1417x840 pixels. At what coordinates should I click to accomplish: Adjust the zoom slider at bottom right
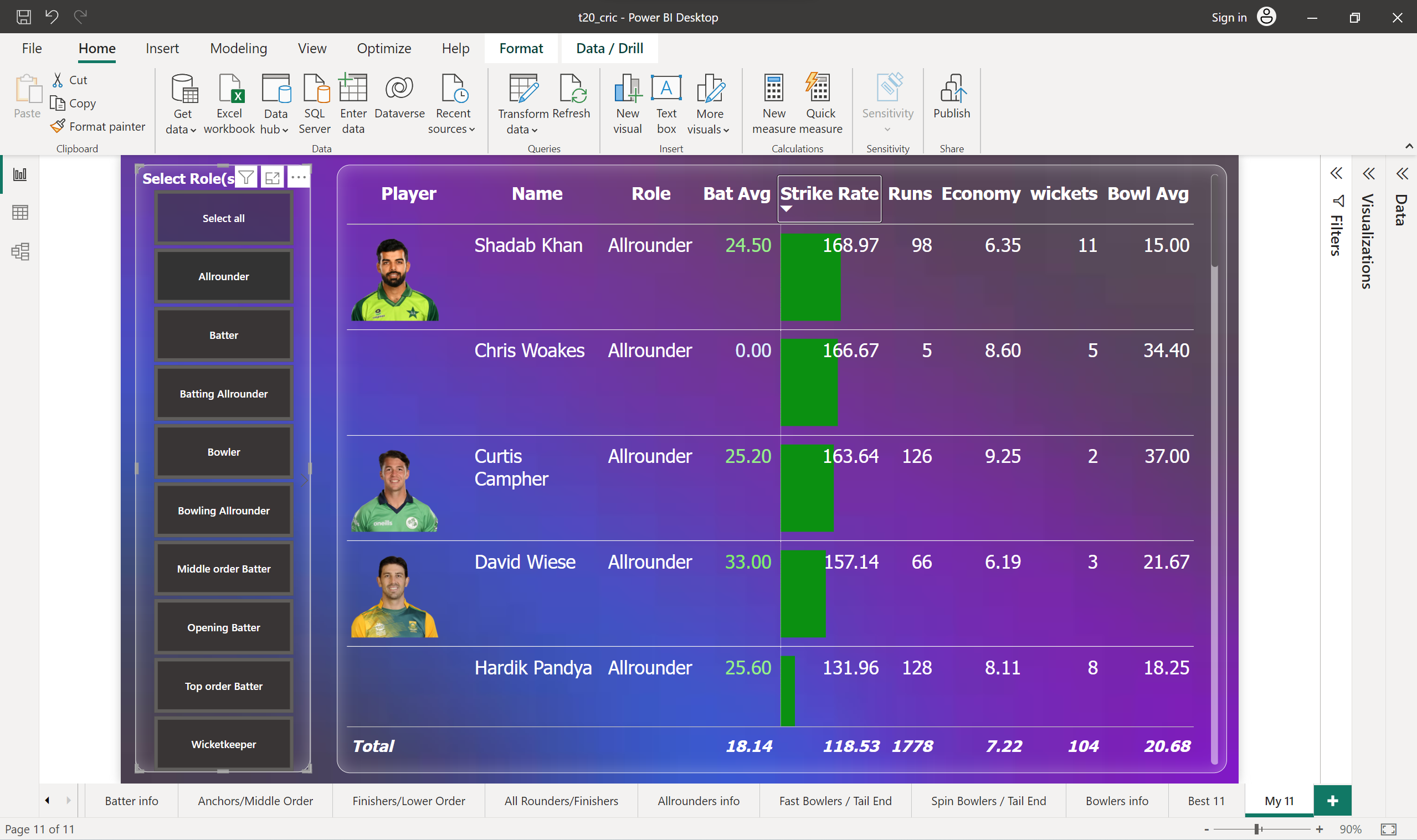1258,829
